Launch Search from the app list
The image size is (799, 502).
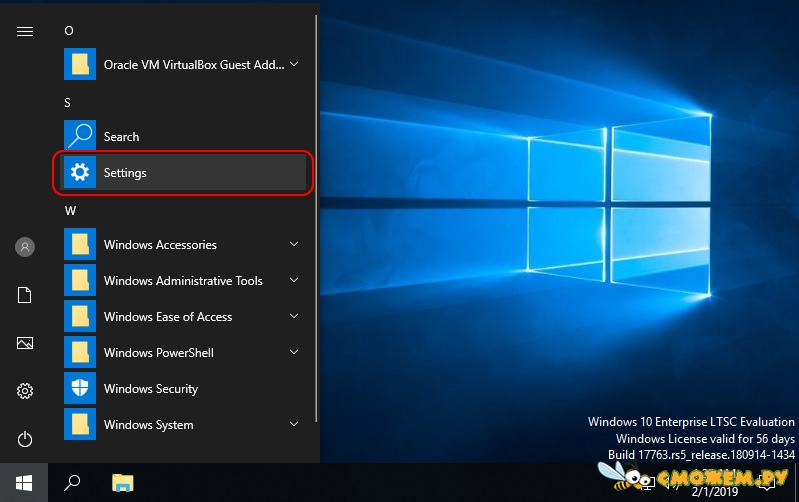coord(182,137)
